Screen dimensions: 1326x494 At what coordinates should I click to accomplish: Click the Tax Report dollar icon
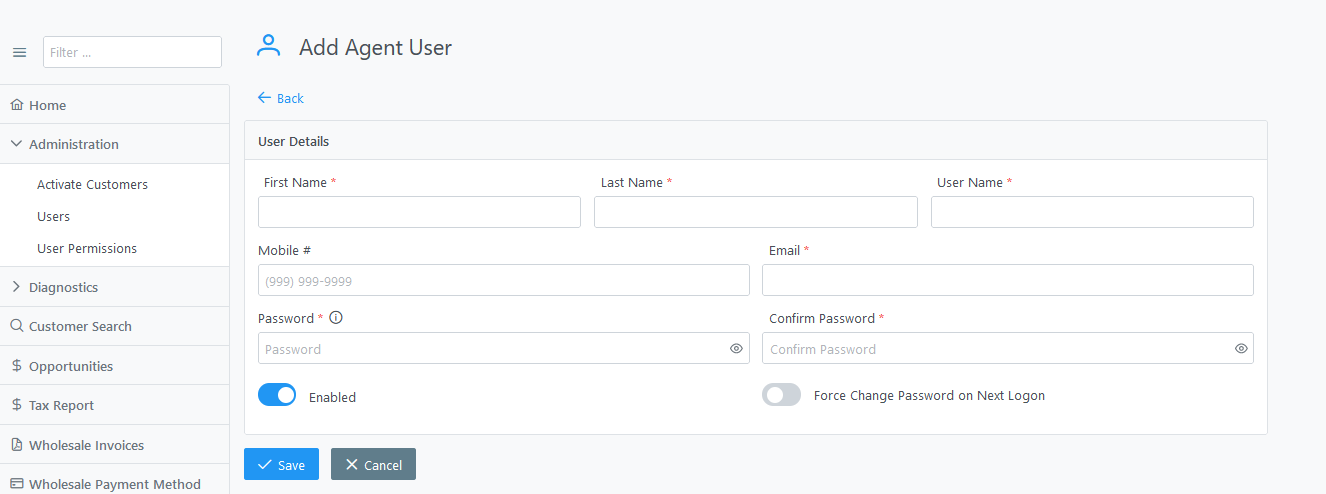[16, 405]
